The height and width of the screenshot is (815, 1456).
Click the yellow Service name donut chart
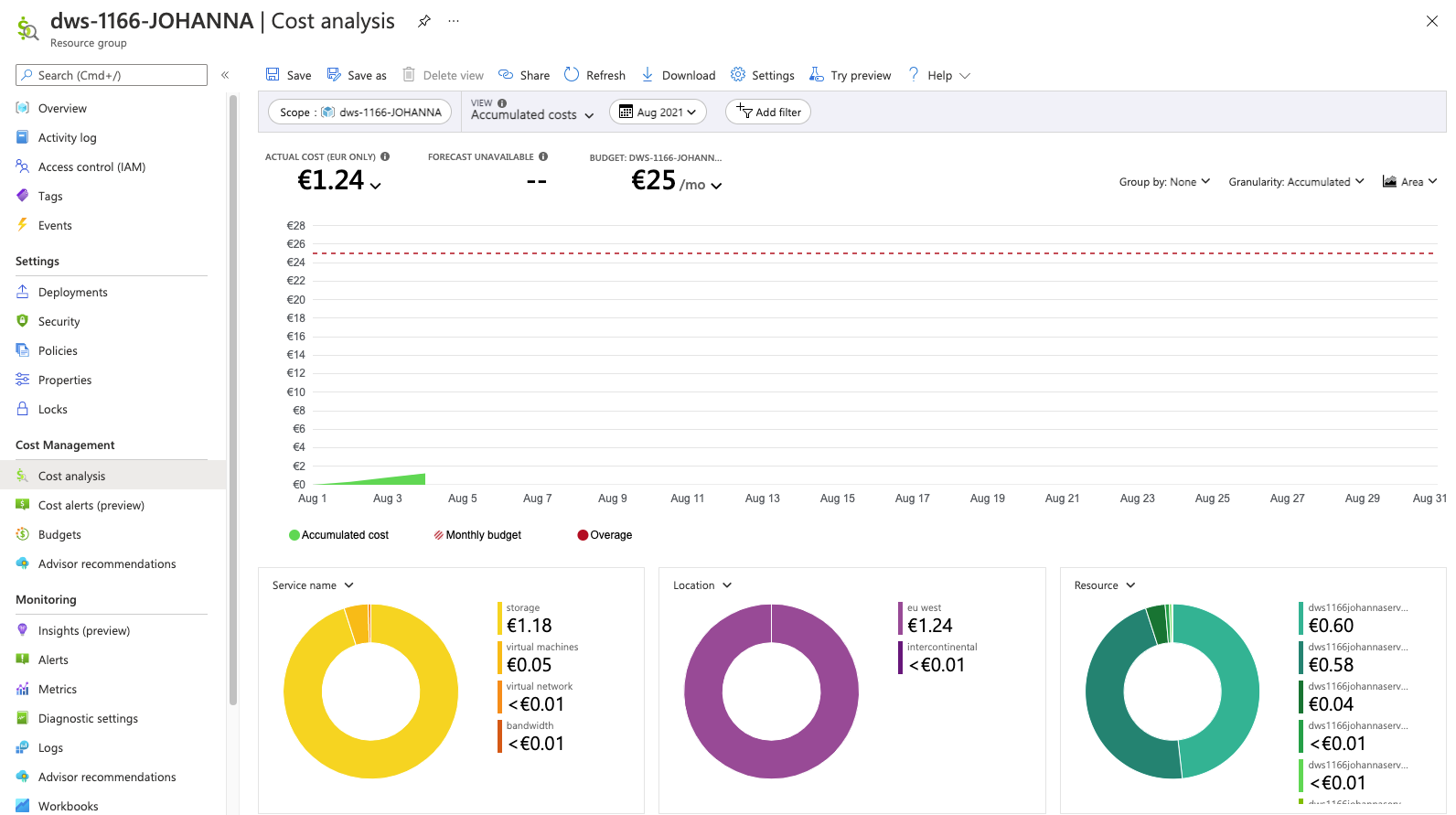370,692
